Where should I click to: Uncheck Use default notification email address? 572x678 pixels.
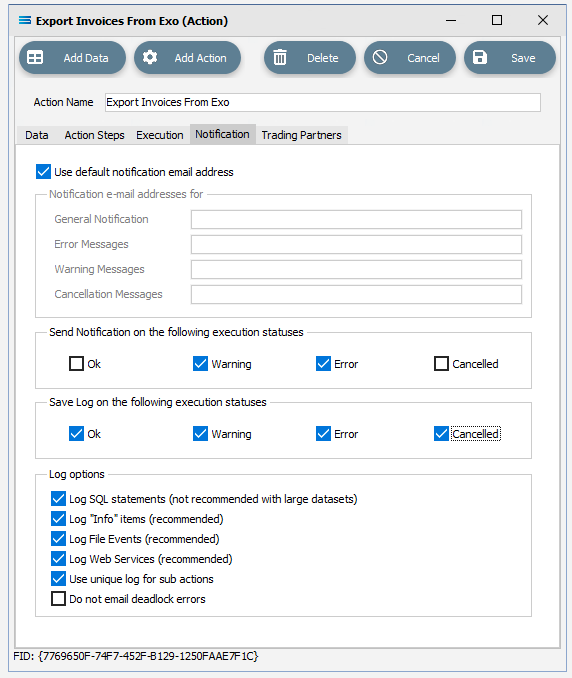pyautogui.click(x=43, y=172)
